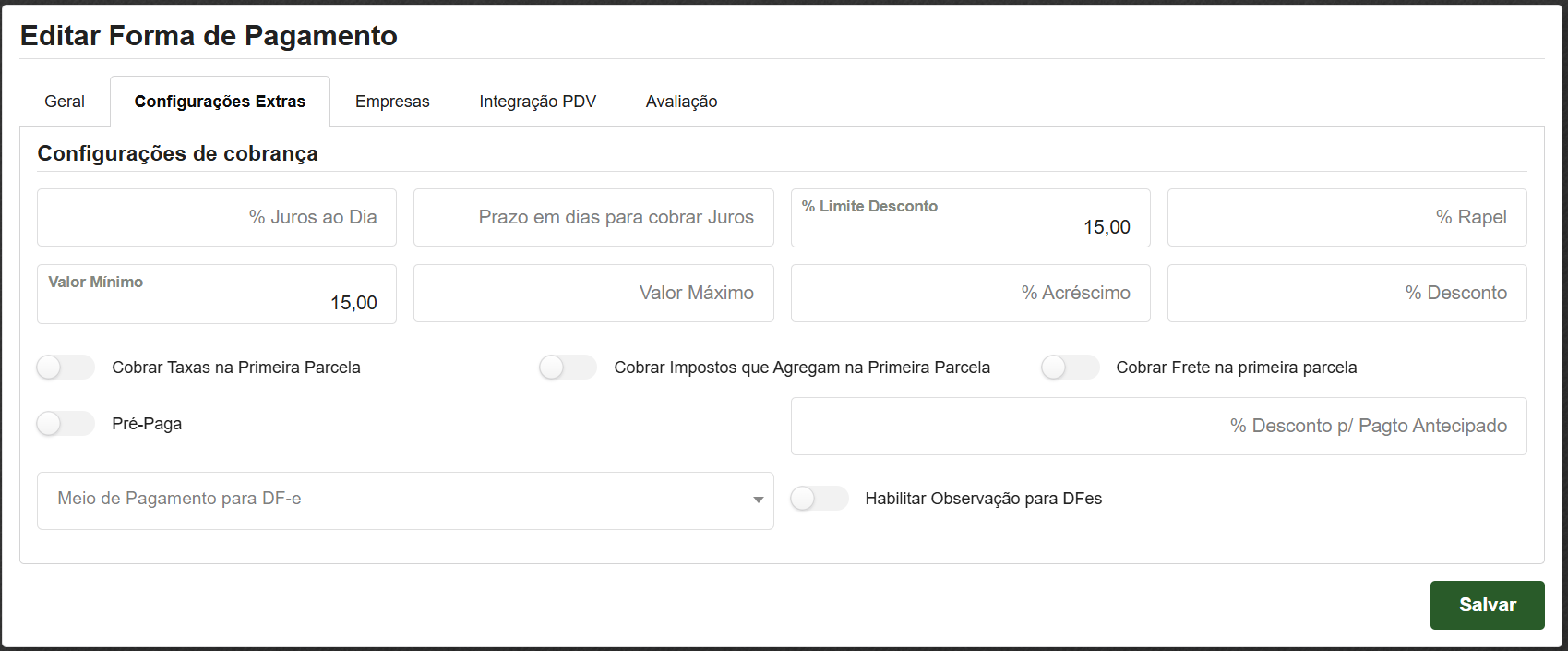Click the Salvar button
The image size is (1568, 651).
coord(1487,605)
